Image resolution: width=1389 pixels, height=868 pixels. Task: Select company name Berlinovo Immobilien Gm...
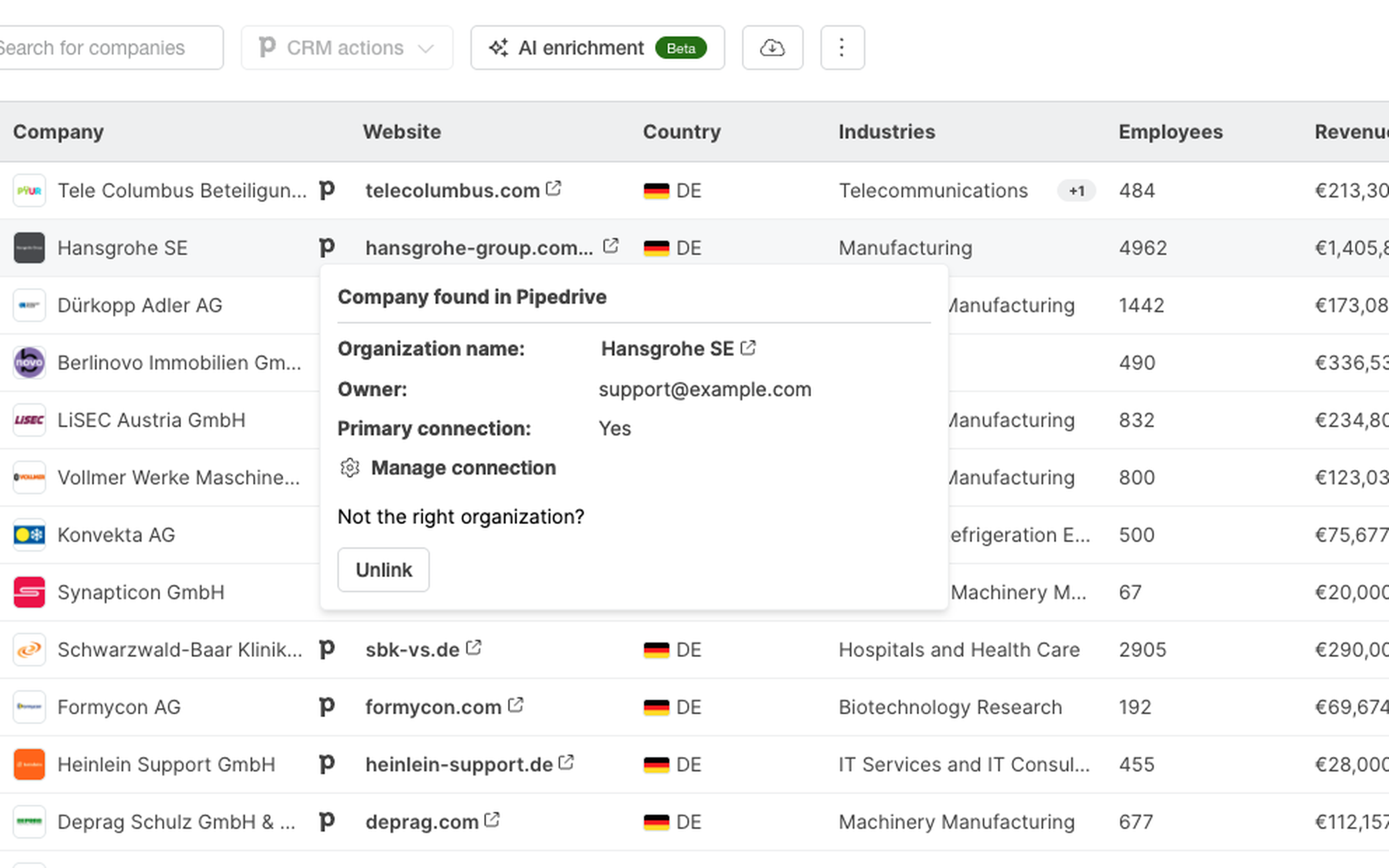pos(179,362)
